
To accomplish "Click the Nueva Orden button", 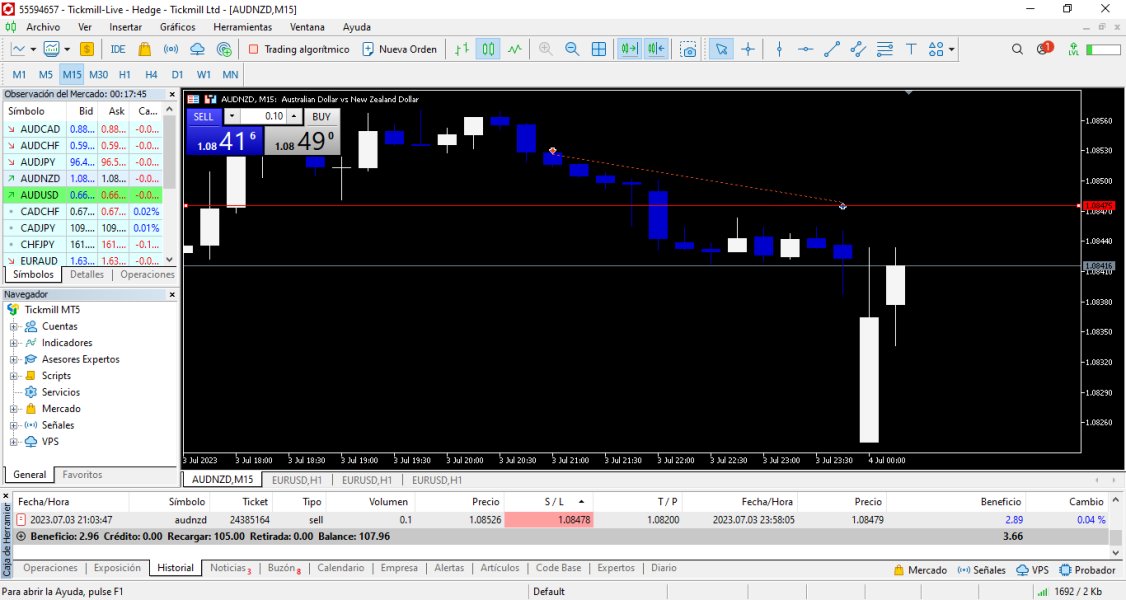I will [399, 49].
